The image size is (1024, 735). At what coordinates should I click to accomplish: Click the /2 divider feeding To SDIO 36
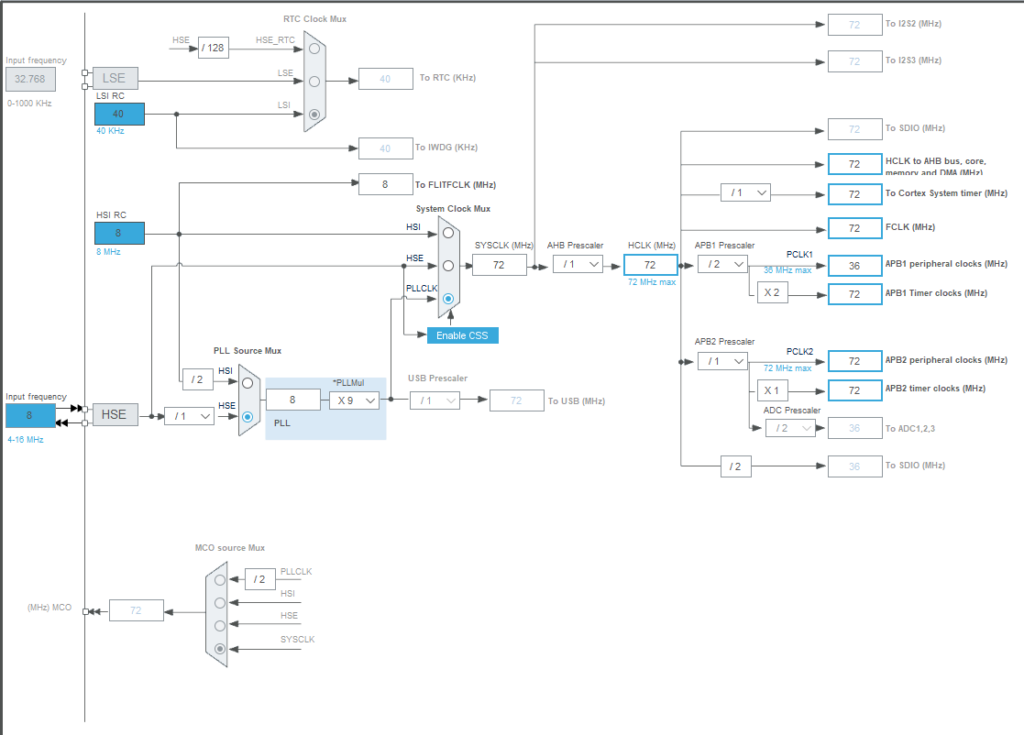(x=736, y=466)
